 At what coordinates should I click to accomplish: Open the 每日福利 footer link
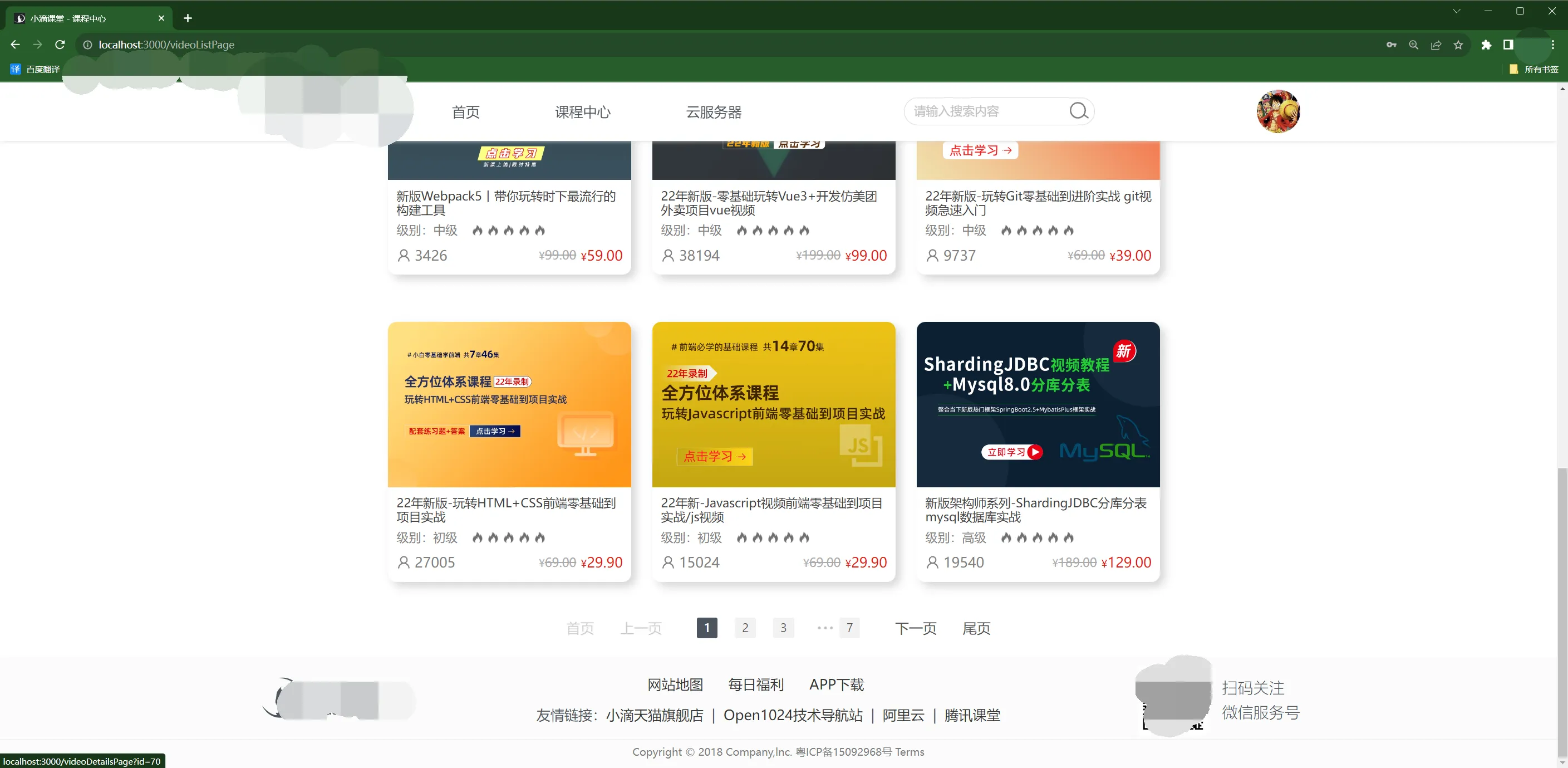point(756,684)
